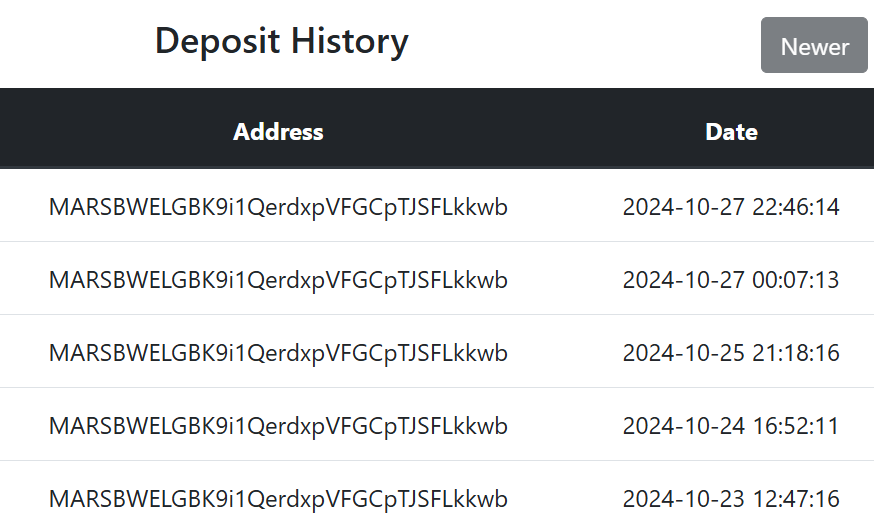Image resolution: width=874 pixels, height=523 pixels.
Task: Click the 00:07:13 row's blank left margin
Action: pos(22,279)
